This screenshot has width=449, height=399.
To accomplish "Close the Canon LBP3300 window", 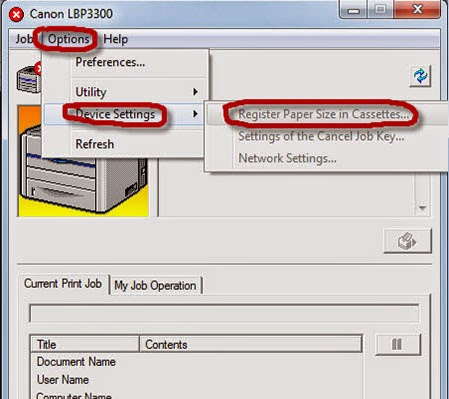I will (417, 9).
